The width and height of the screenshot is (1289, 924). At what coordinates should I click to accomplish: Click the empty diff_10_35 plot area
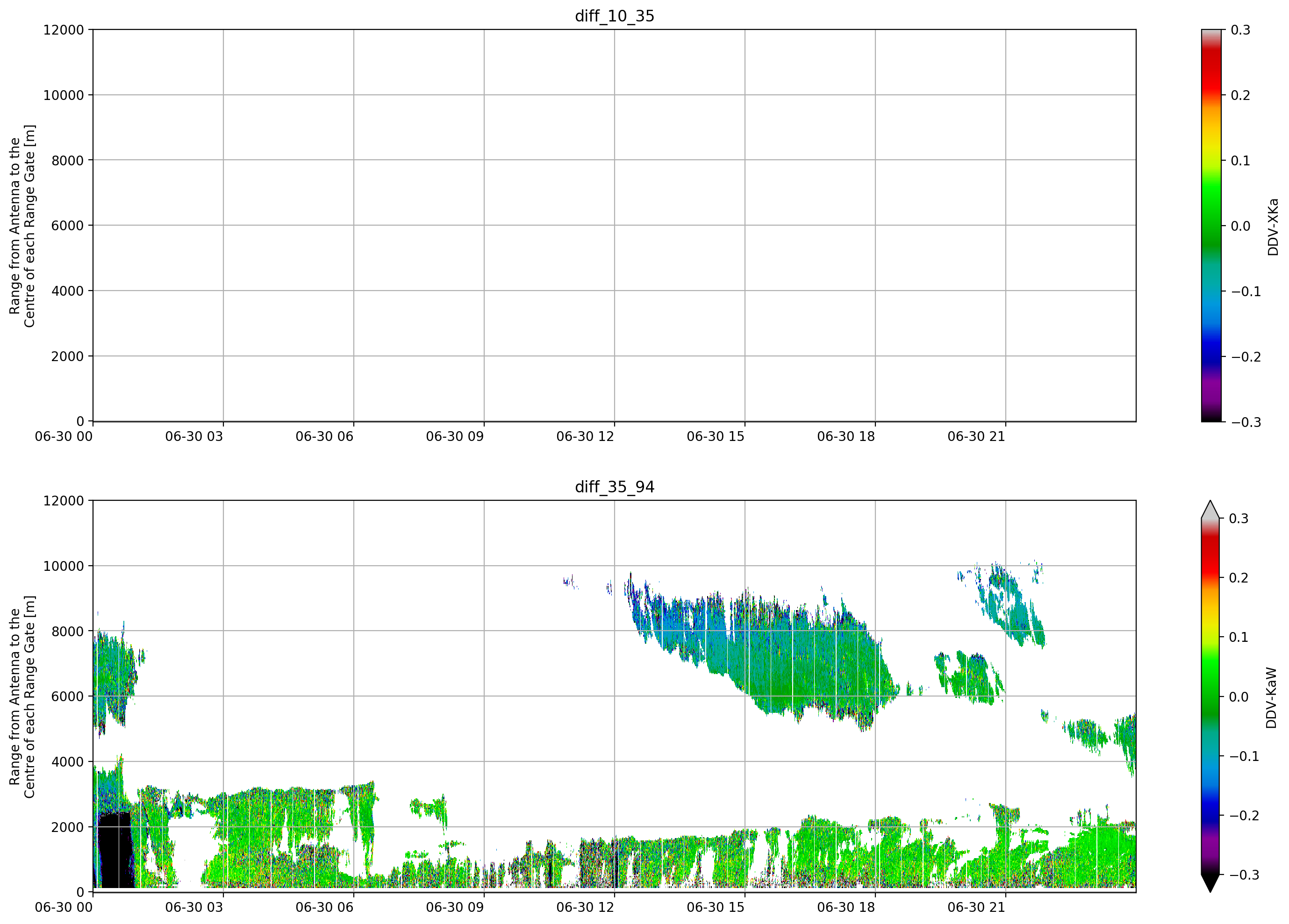tap(615, 226)
